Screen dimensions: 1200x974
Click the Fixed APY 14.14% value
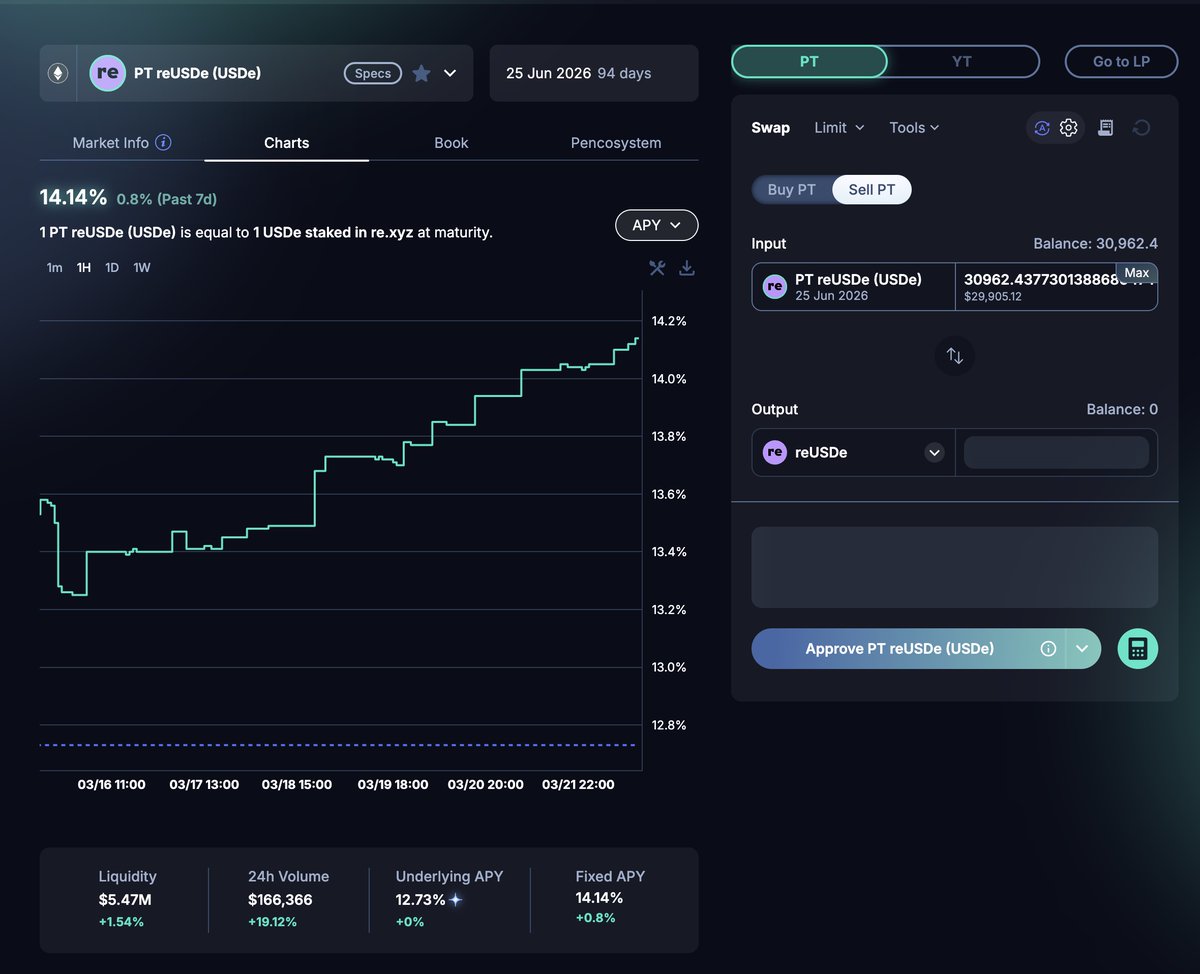tap(600, 898)
